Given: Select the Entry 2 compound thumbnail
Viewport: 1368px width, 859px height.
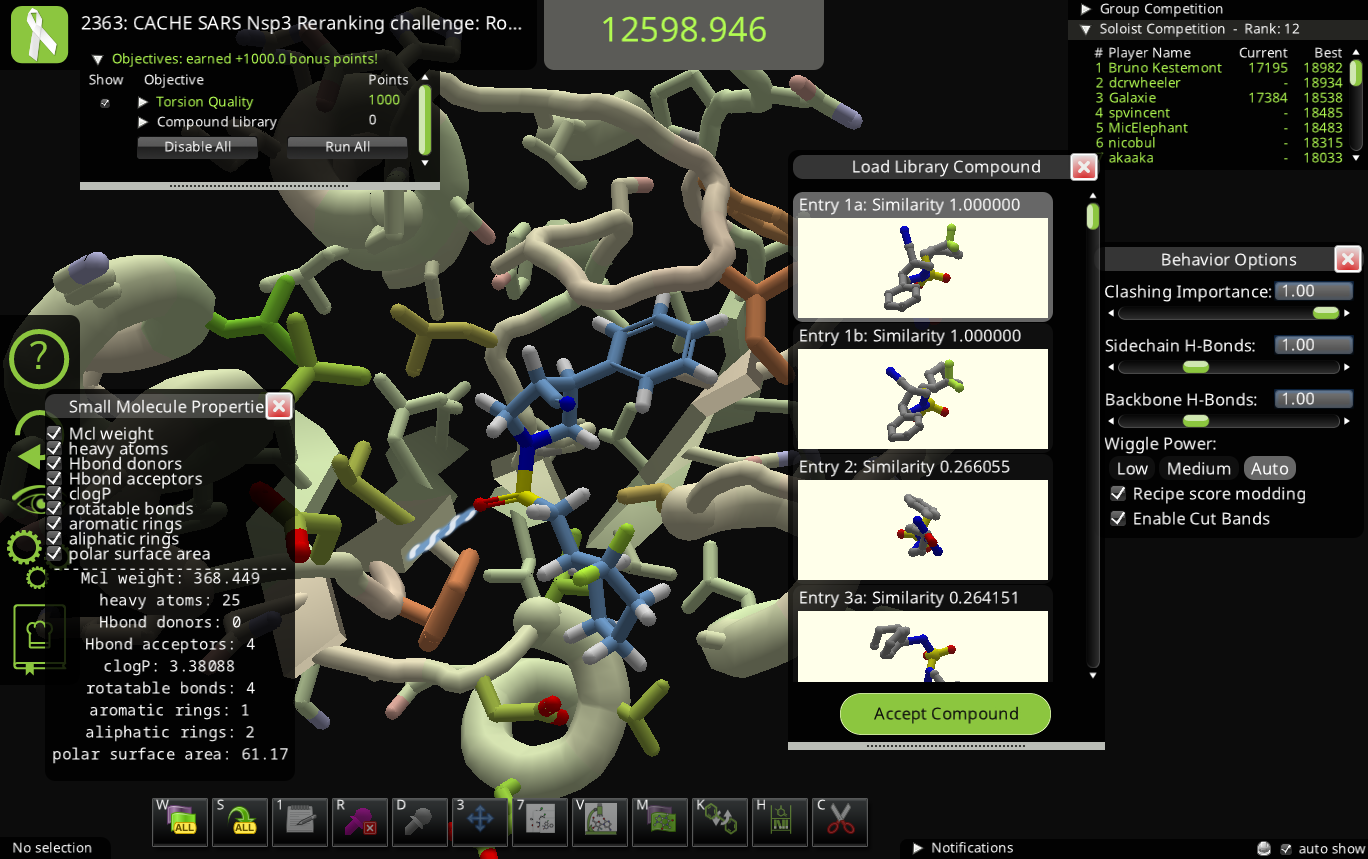Looking at the screenshot, I should click(921, 530).
